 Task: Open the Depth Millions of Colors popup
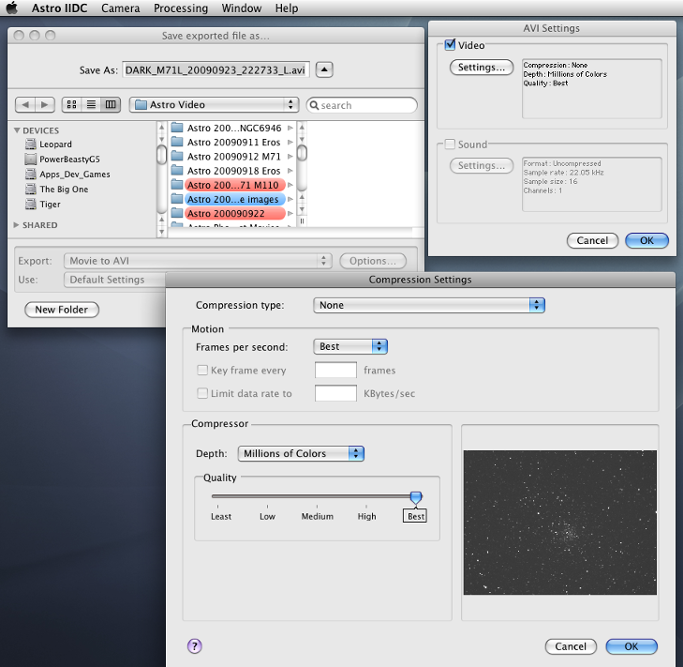click(301, 454)
